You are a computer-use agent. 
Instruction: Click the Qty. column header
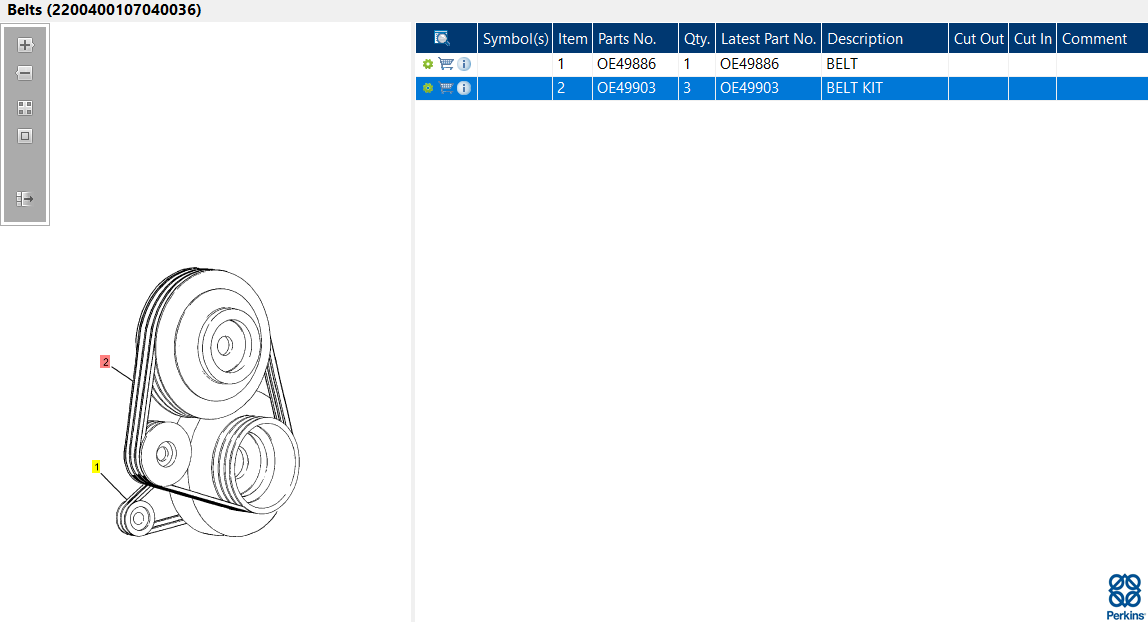697,38
